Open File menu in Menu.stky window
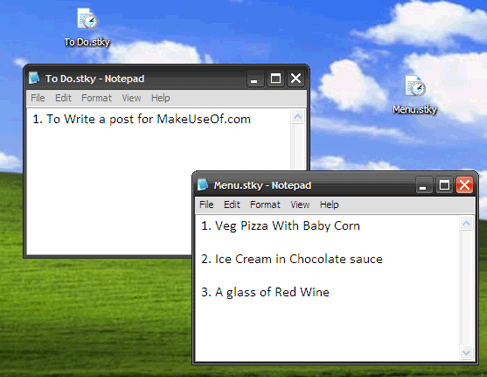This screenshot has width=487, height=377. (x=206, y=205)
